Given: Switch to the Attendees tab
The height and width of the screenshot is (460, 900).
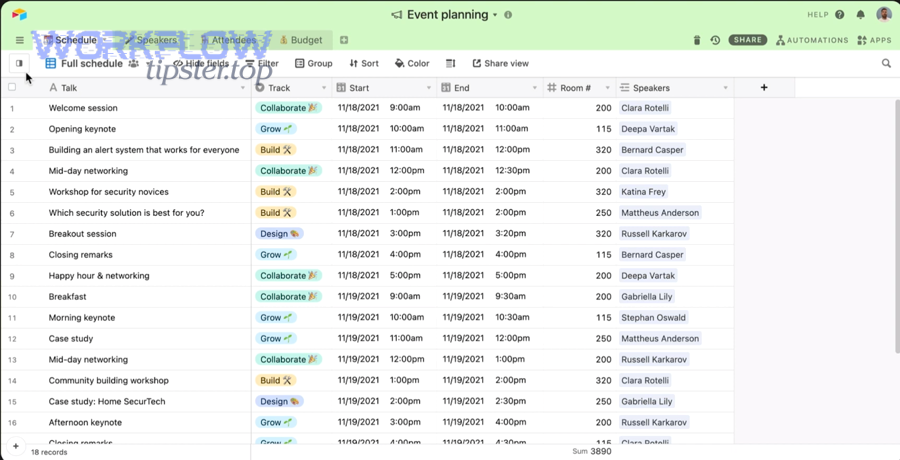Looking at the screenshot, I should point(231,40).
